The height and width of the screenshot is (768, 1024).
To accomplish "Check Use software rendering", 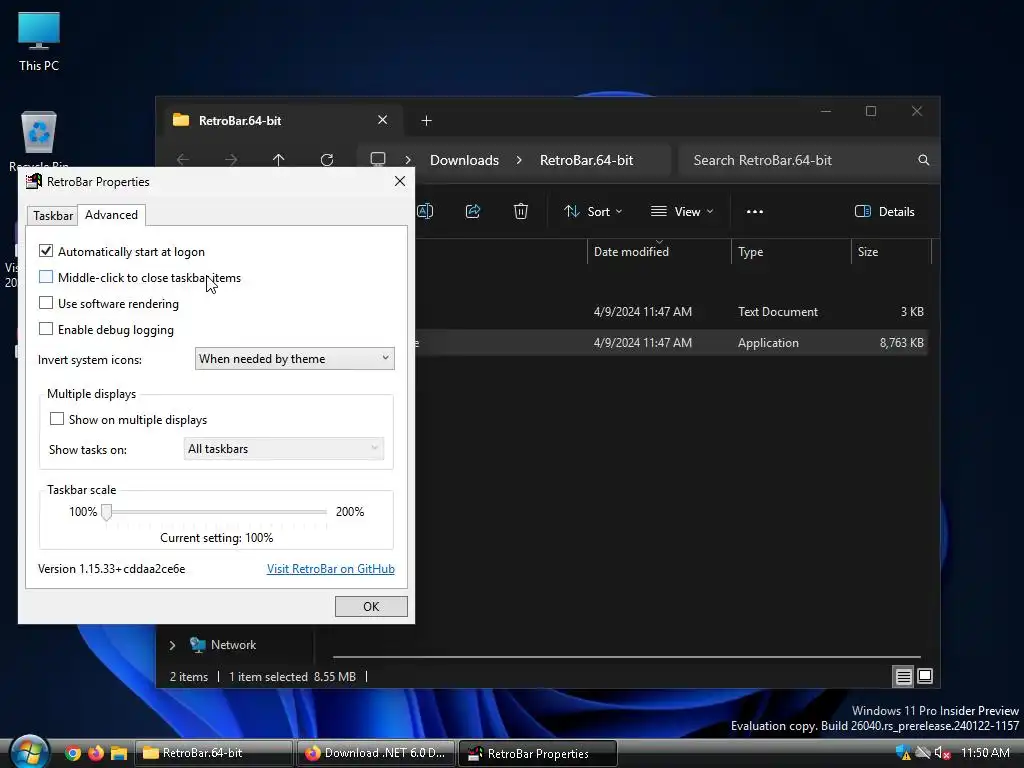I will click(x=46, y=303).
